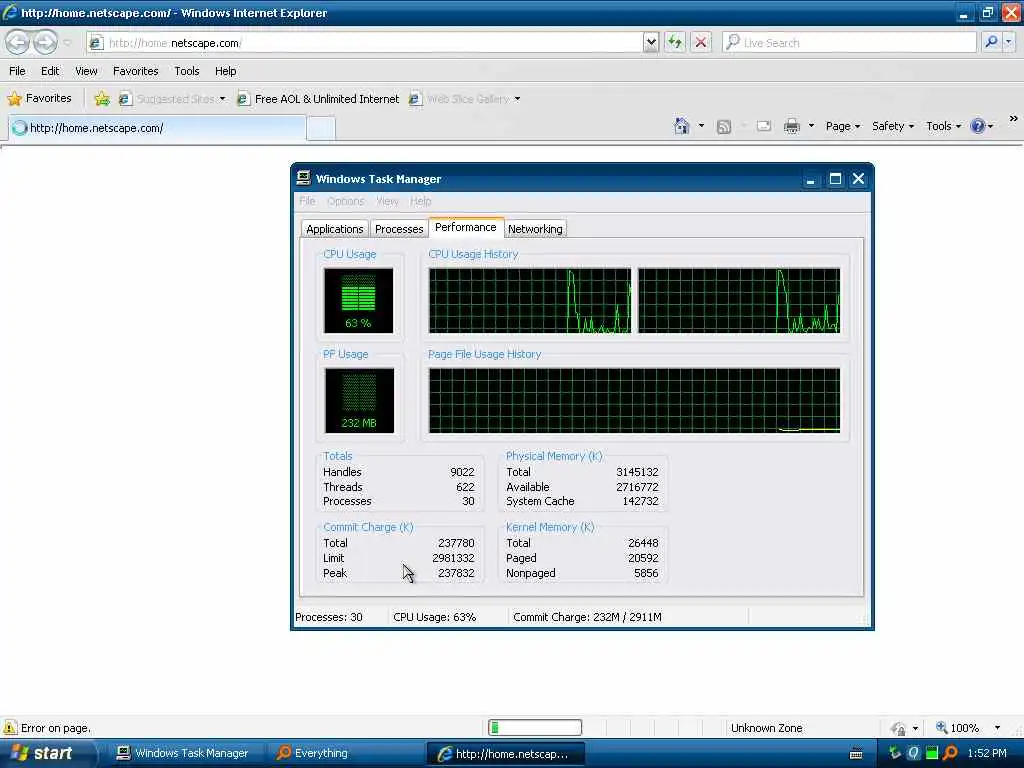Click the IE Back navigation button

coord(18,42)
